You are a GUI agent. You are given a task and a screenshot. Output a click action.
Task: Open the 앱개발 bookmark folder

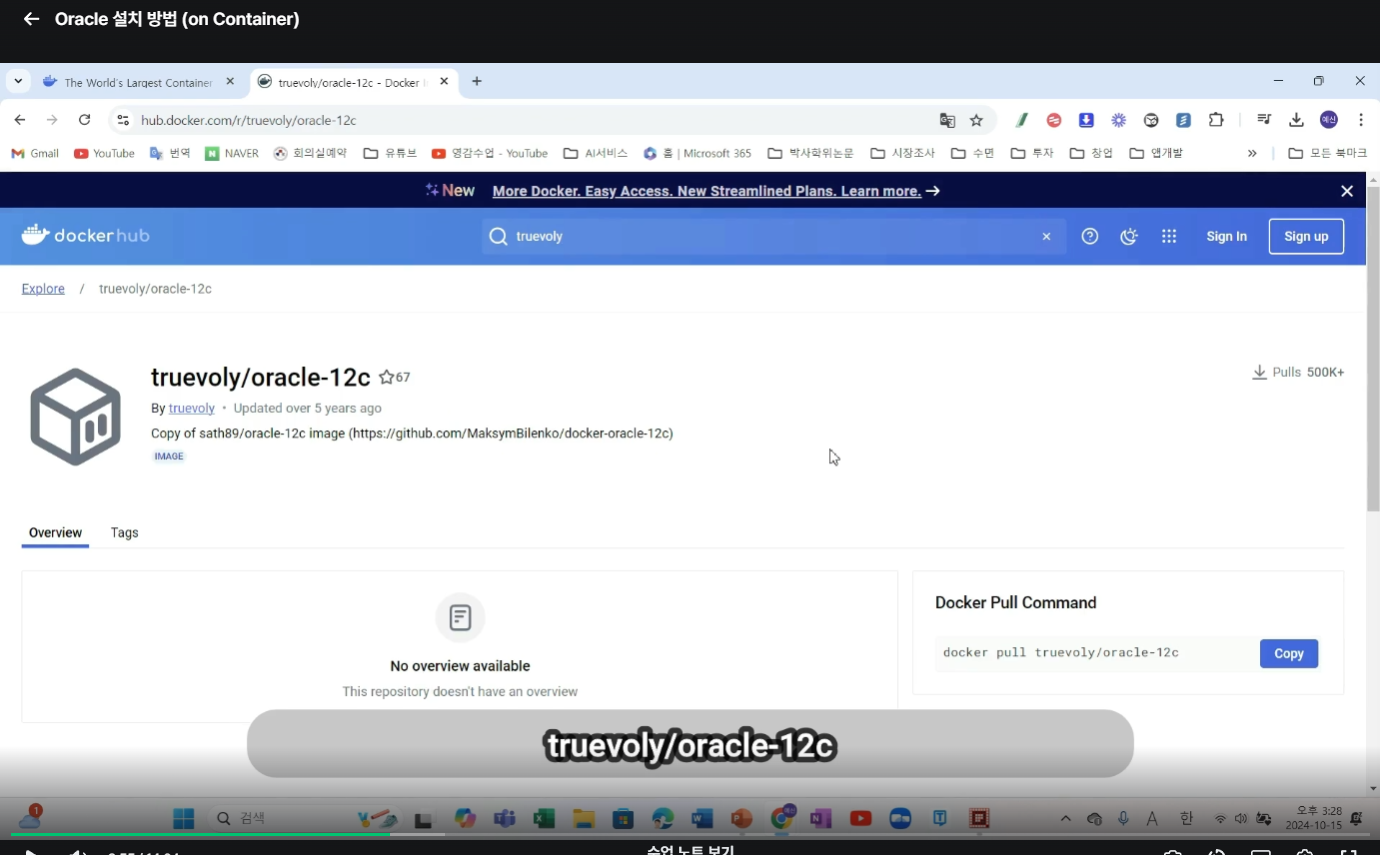click(x=1155, y=153)
